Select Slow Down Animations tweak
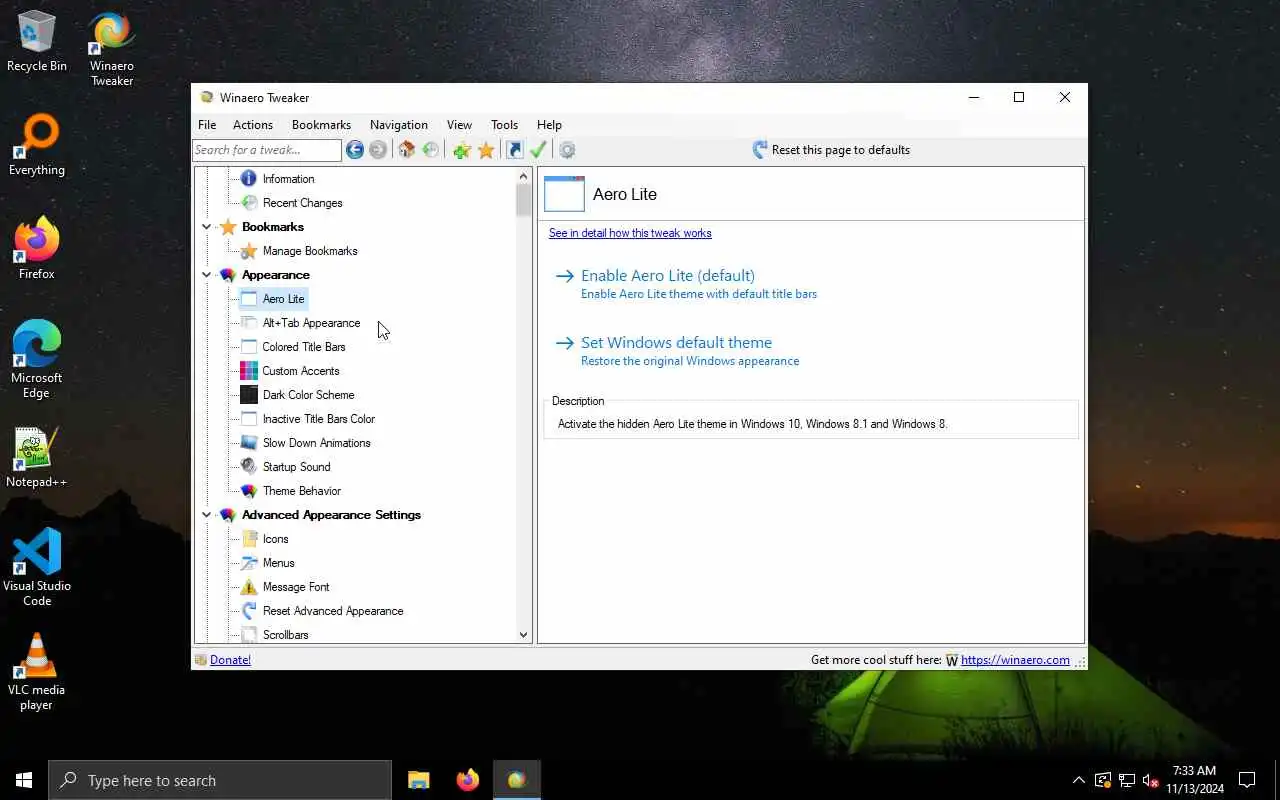This screenshot has width=1280, height=800. coord(316,443)
